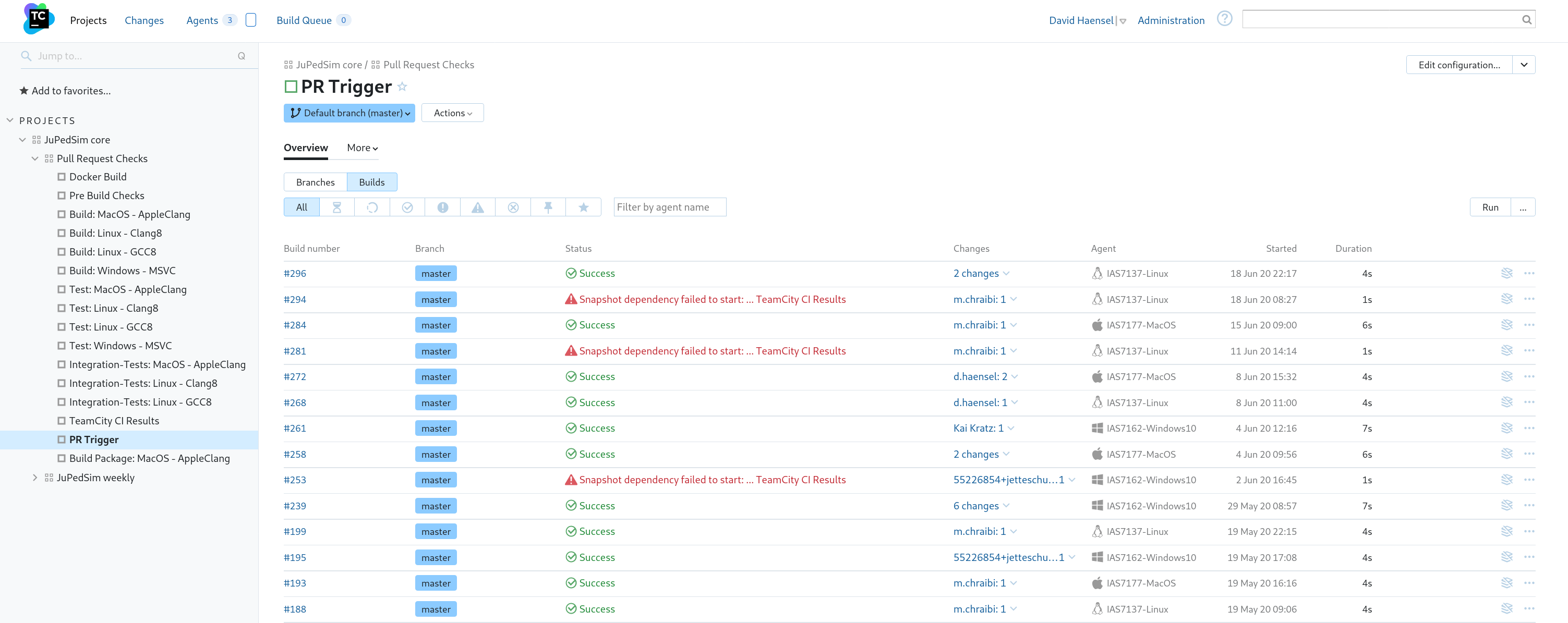This screenshot has width=1568, height=623.
Task: Collapse the JuPedSim core project tree
Action: [22, 140]
